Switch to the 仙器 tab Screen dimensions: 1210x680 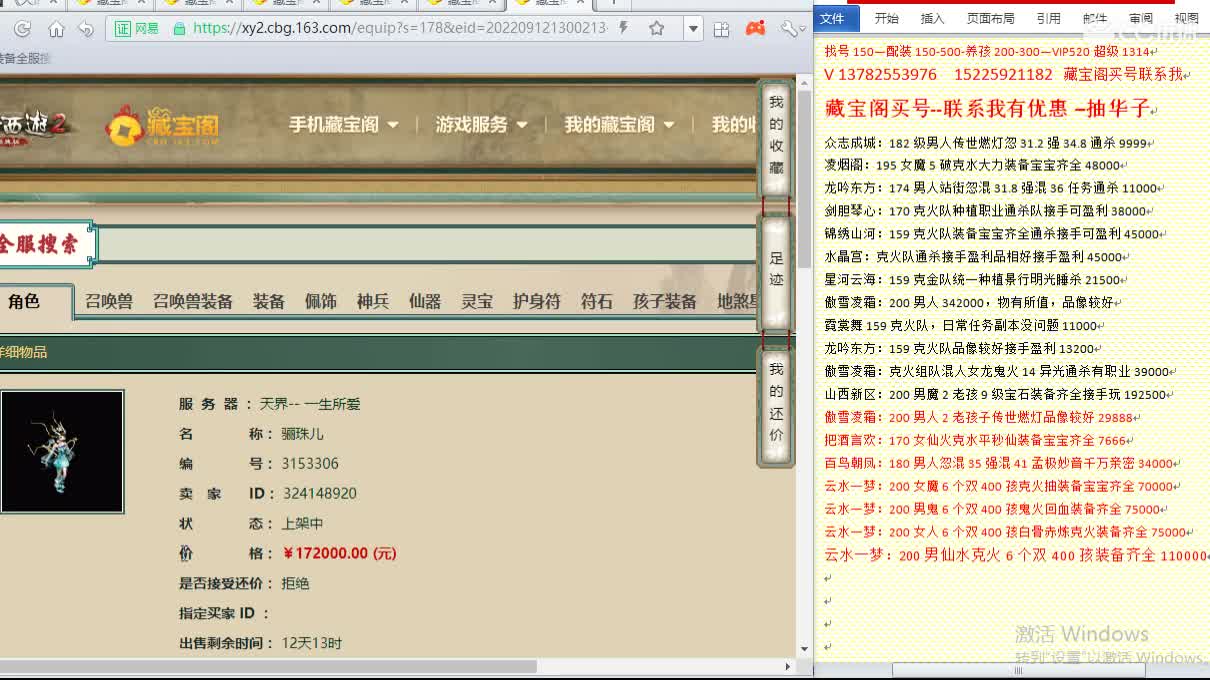(x=425, y=301)
